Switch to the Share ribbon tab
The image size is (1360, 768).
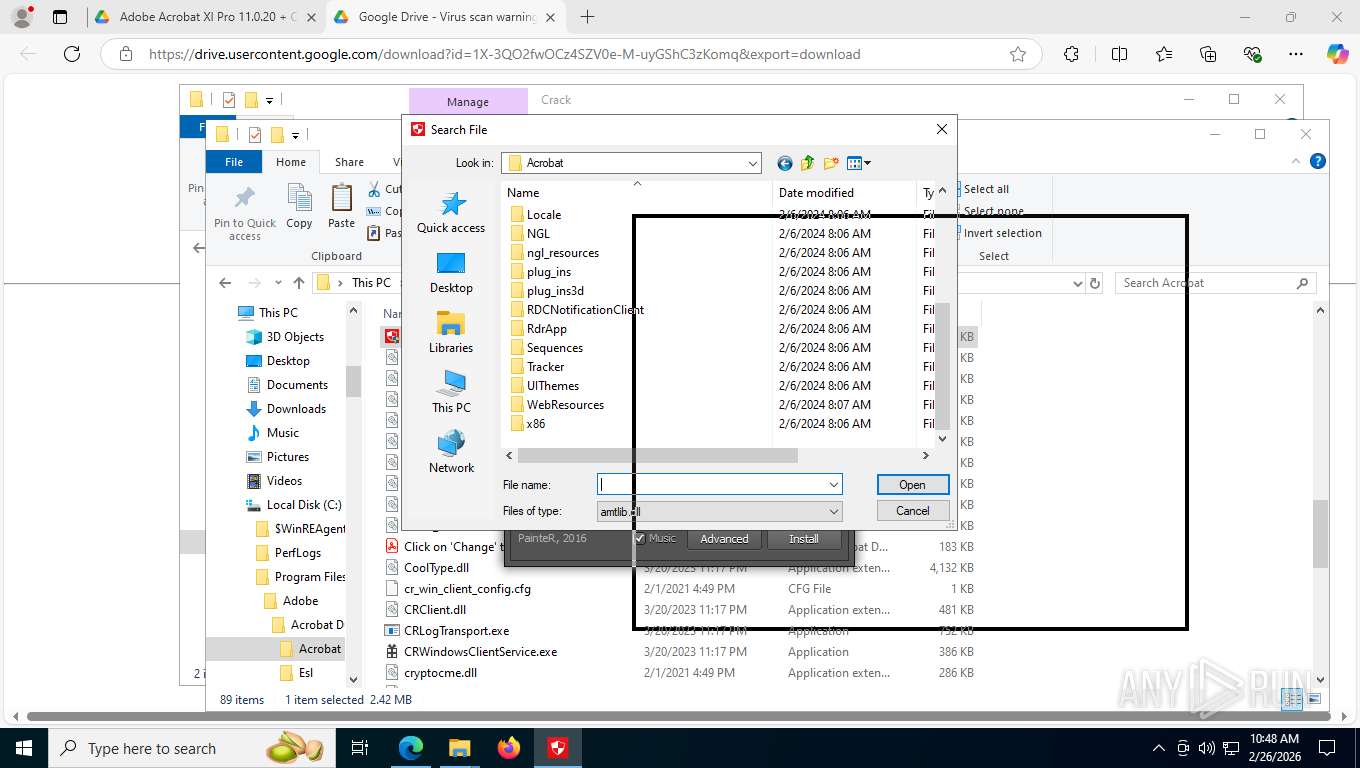click(349, 162)
